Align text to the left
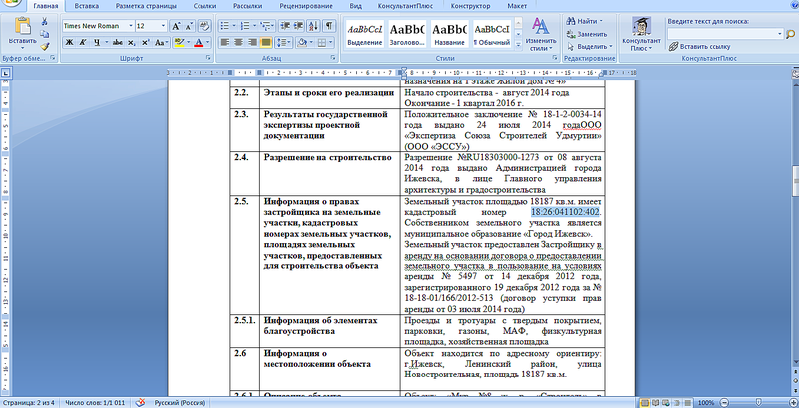Viewport: 799px width, 408px height. [x=225, y=42]
